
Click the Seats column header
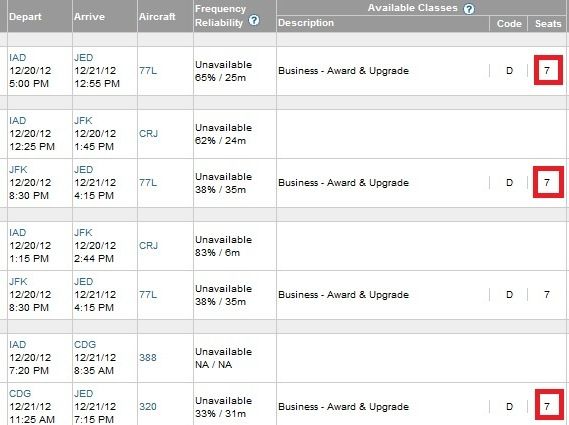(x=548, y=24)
